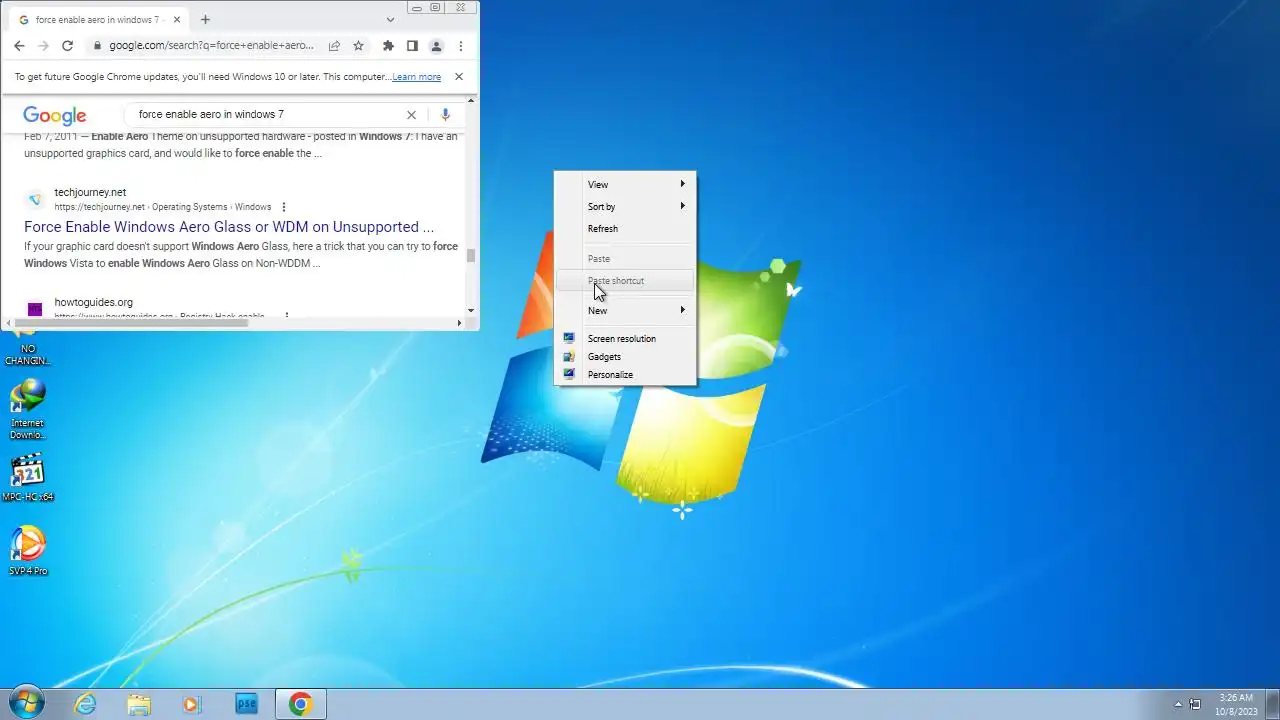This screenshot has height=720, width=1280.
Task: Open Gadgets from the context menu
Action: (x=625, y=357)
